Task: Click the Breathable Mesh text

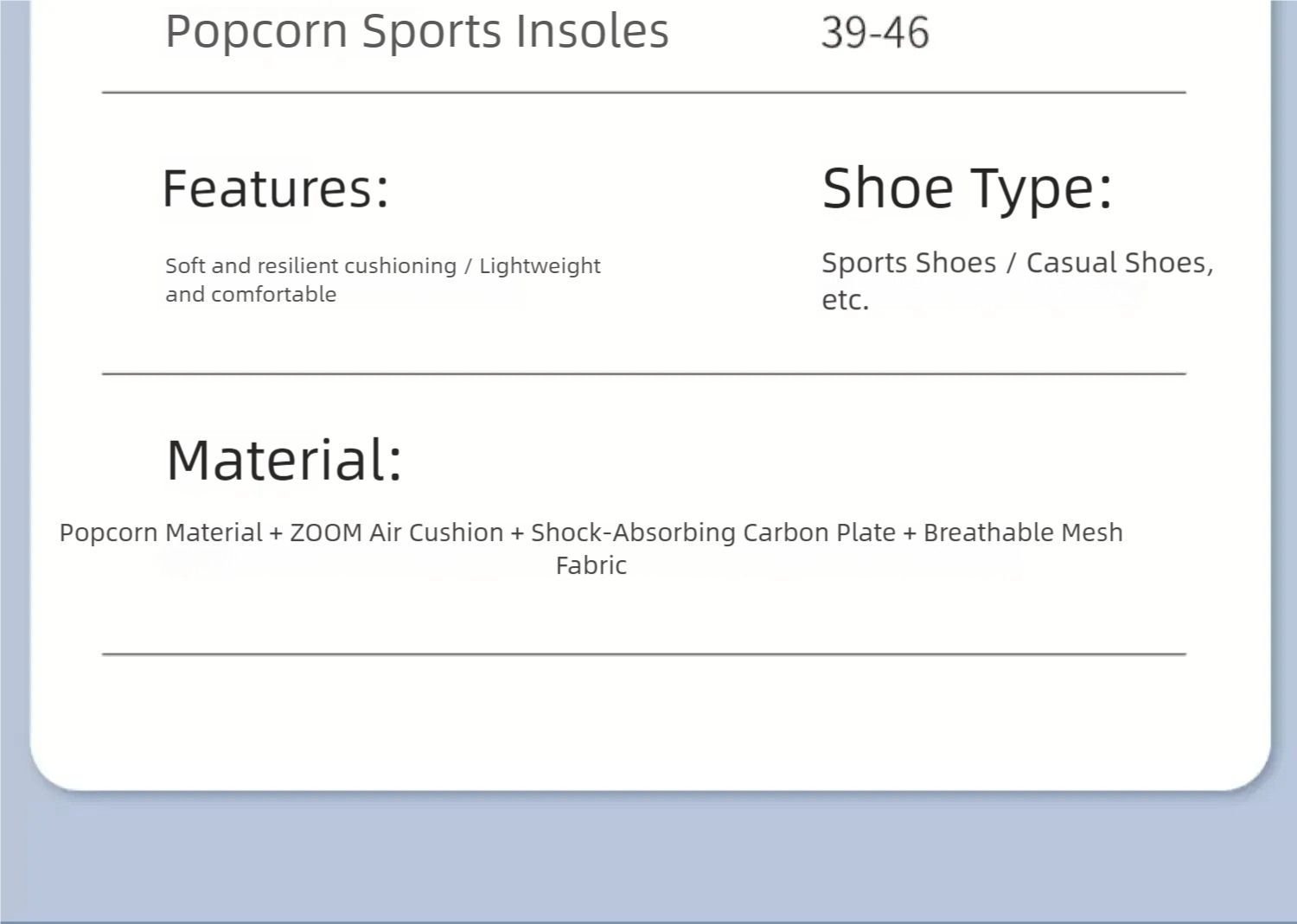Action: coord(1023,532)
